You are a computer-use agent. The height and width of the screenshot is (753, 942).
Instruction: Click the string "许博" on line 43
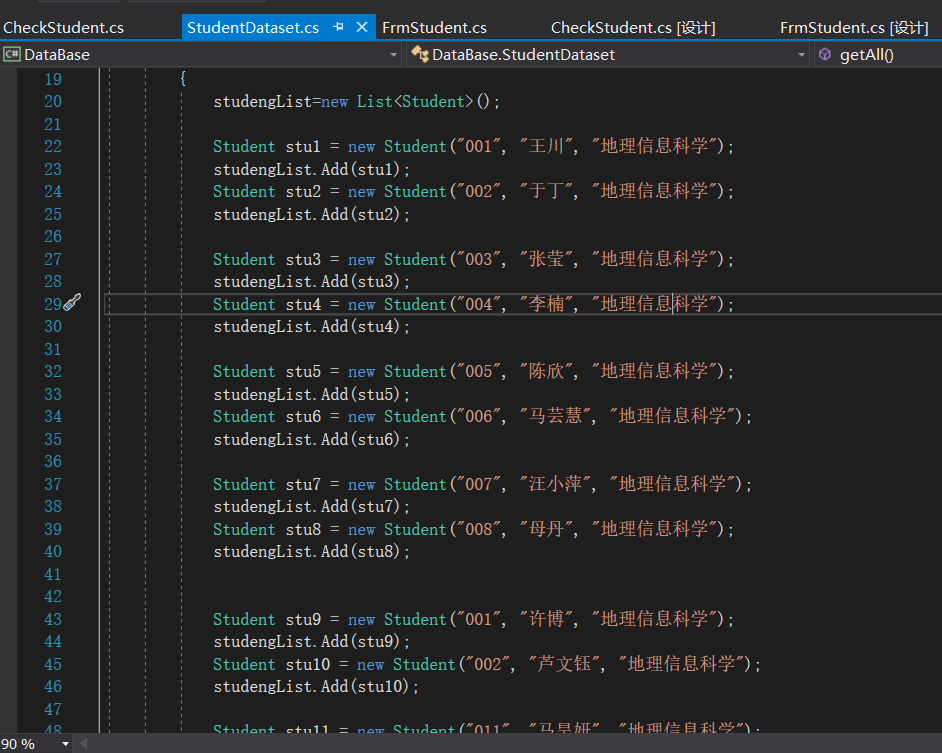tap(546, 619)
